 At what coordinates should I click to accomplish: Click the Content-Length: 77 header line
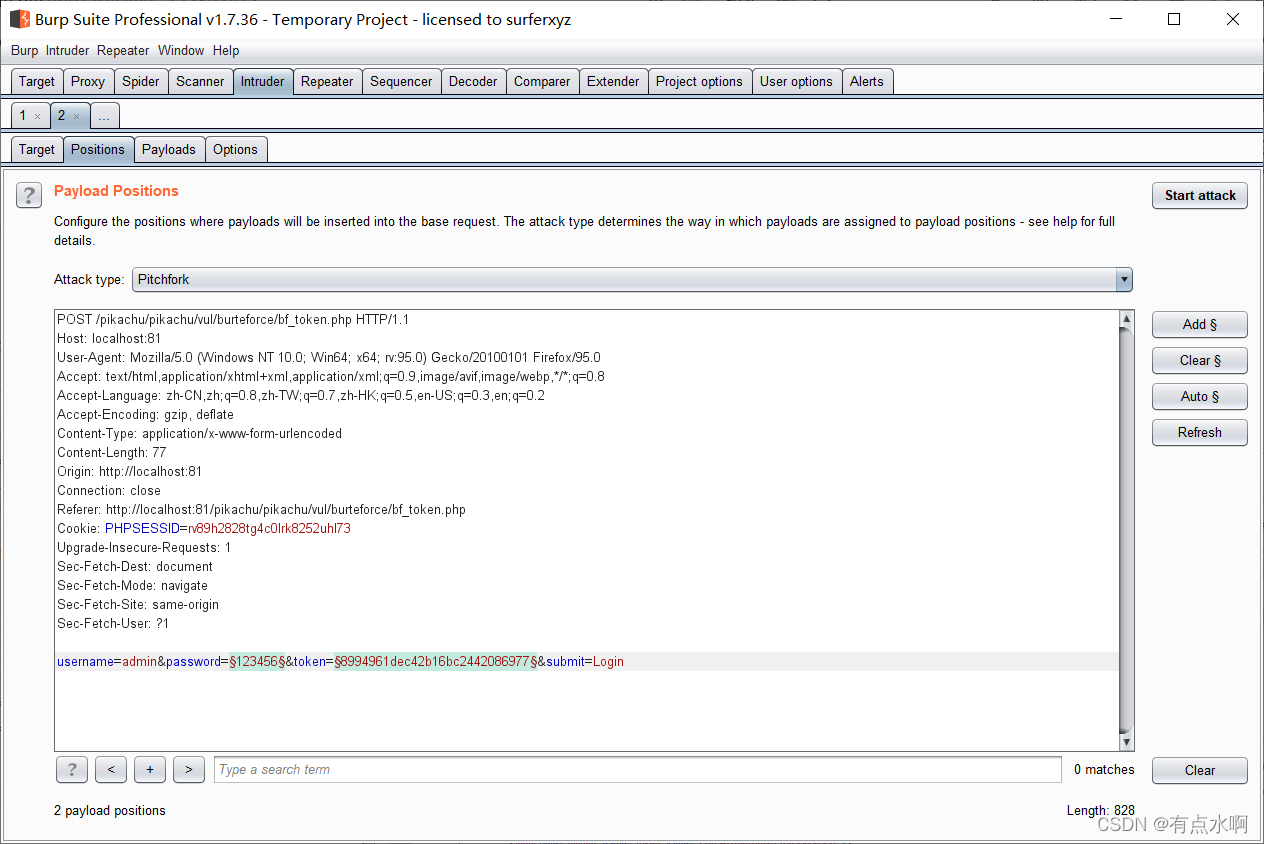tap(112, 453)
